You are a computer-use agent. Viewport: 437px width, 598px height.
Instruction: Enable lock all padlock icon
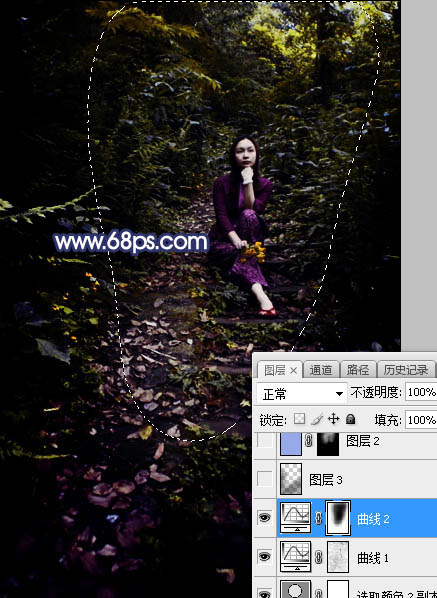(x=350, y=420)
